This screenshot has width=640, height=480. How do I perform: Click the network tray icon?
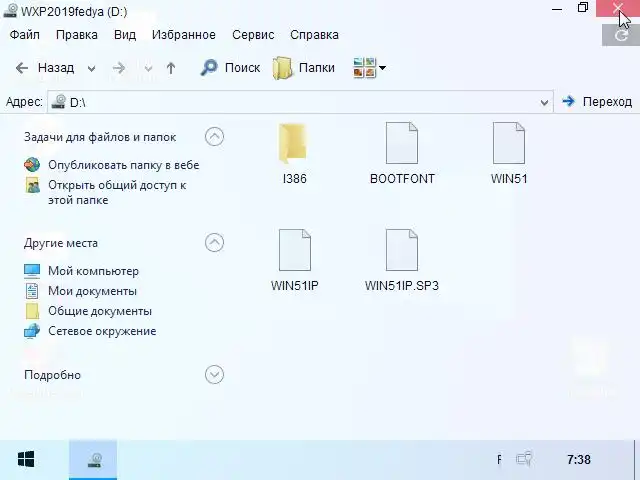(x=524, y=459)
